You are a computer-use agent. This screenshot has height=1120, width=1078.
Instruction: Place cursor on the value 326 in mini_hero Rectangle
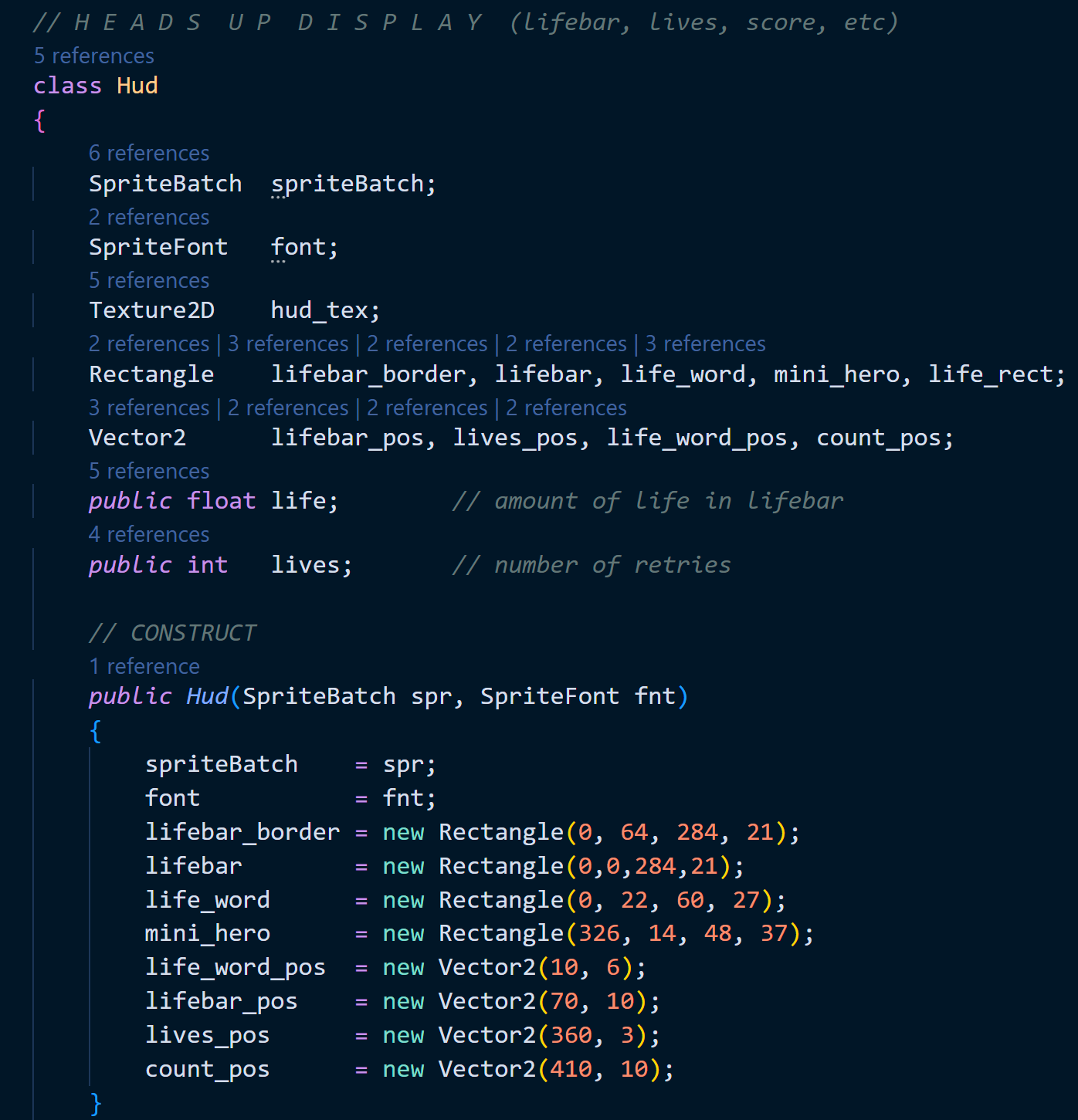tap(599, 933)
